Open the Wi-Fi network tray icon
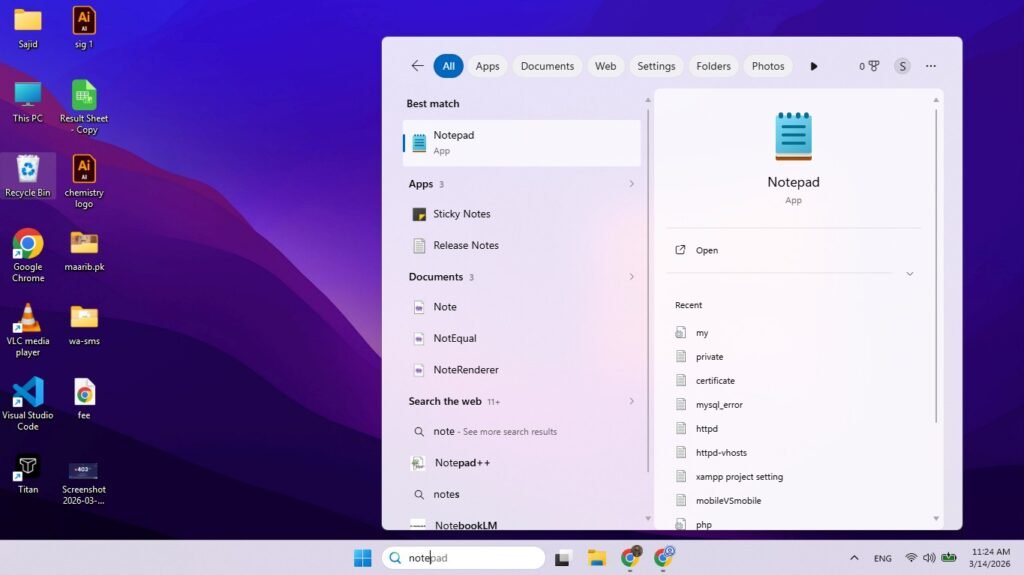Image resolution: width=1024 pixels, height=575 pixels. pyautogui.click(x=911, y=558)
